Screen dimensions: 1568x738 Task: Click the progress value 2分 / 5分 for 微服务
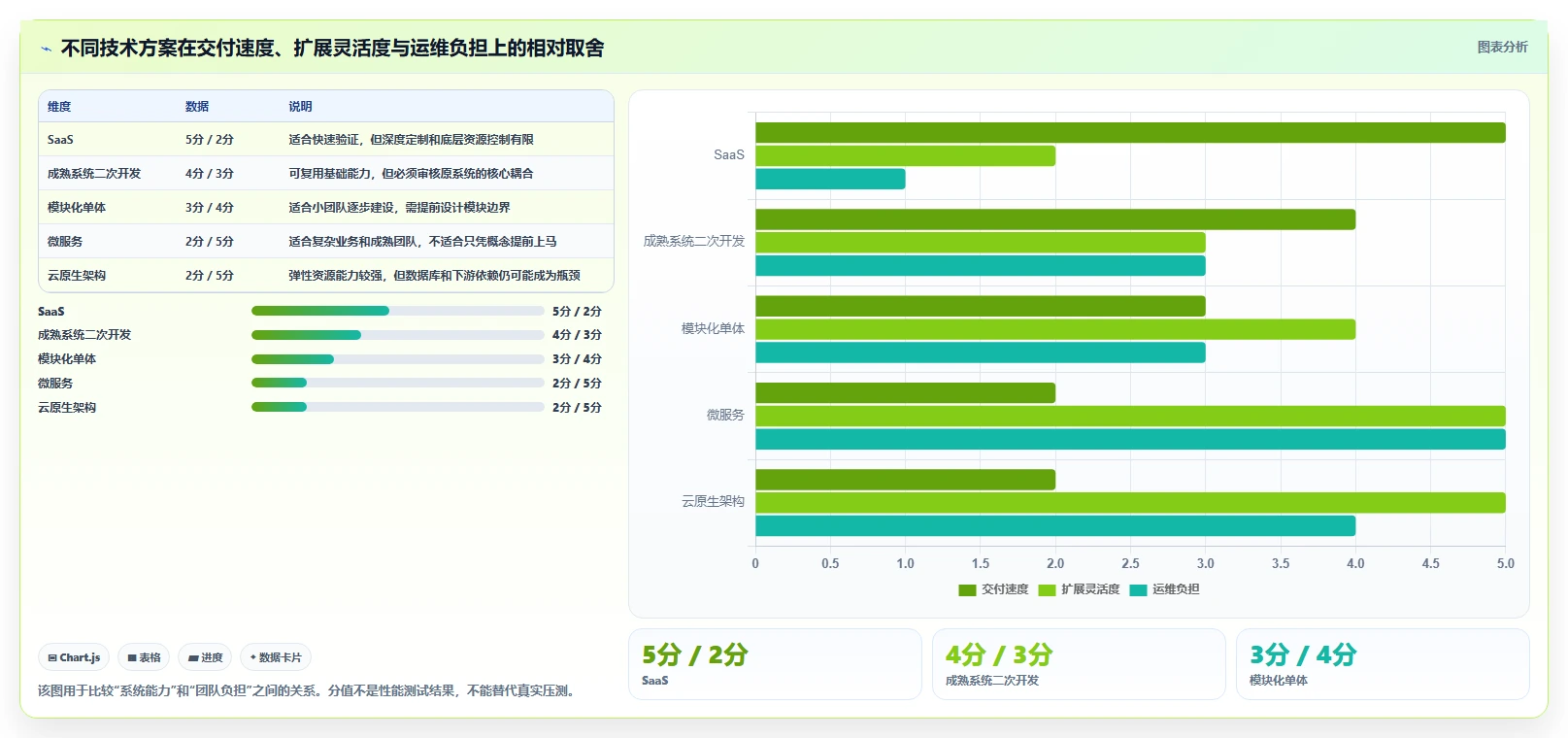click(x=577, y=384)
